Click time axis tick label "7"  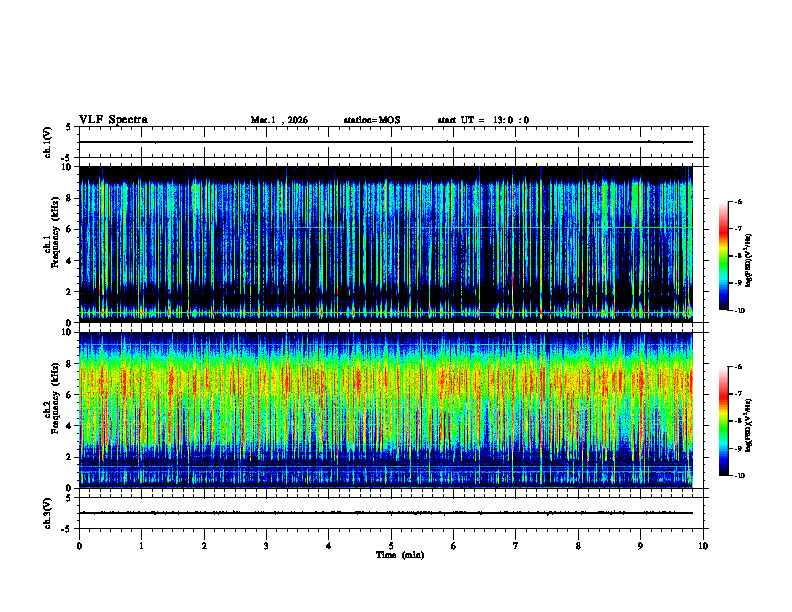516,546
